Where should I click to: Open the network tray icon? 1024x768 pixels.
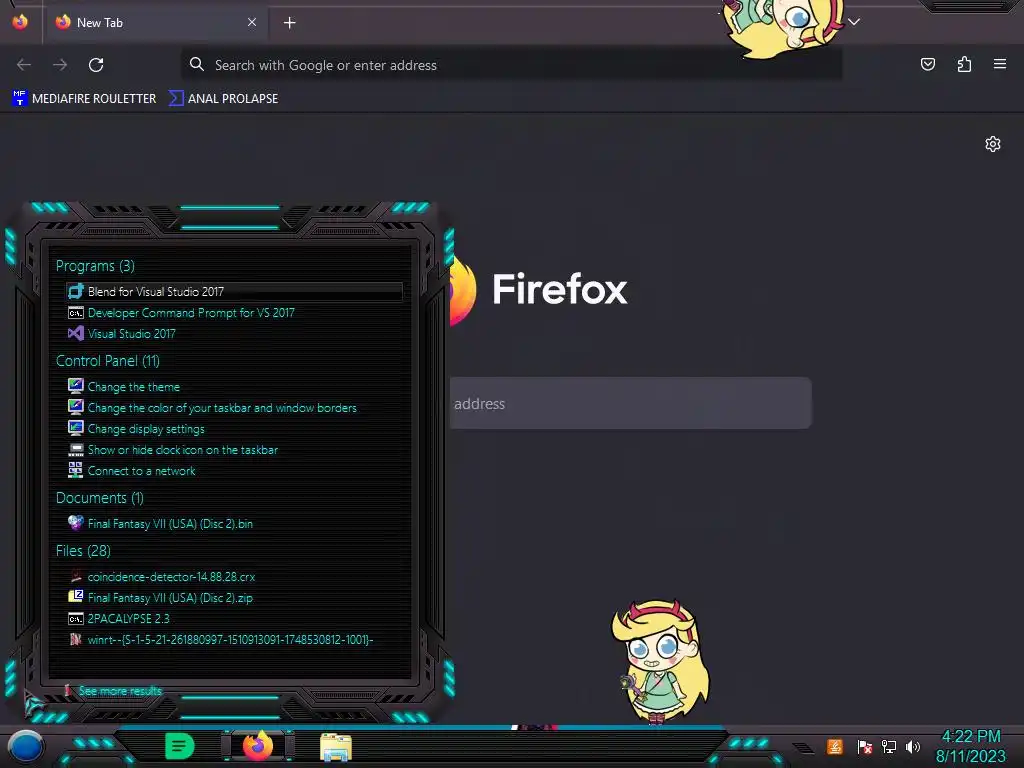888,746
